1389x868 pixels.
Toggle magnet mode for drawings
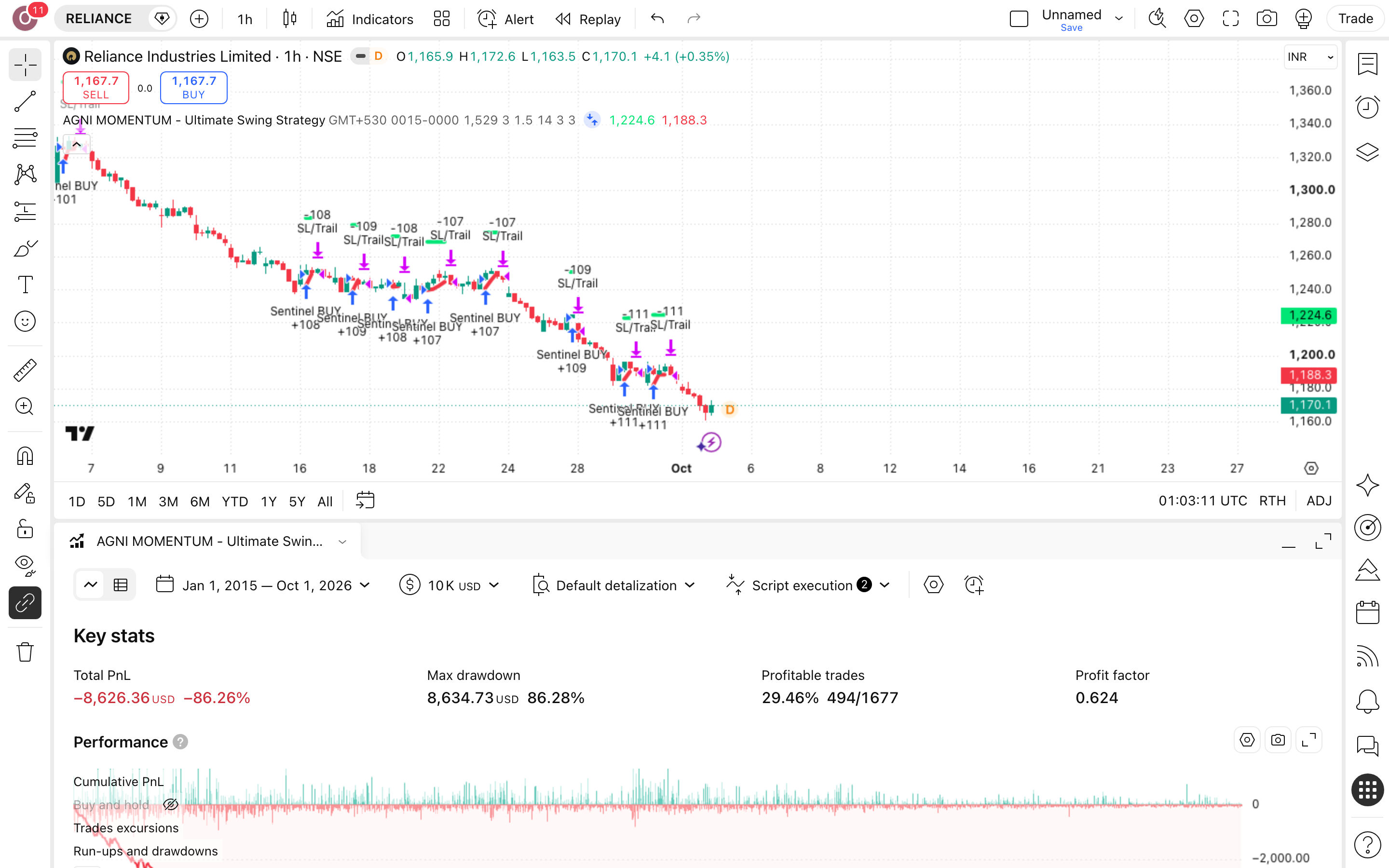pos(25,456)
